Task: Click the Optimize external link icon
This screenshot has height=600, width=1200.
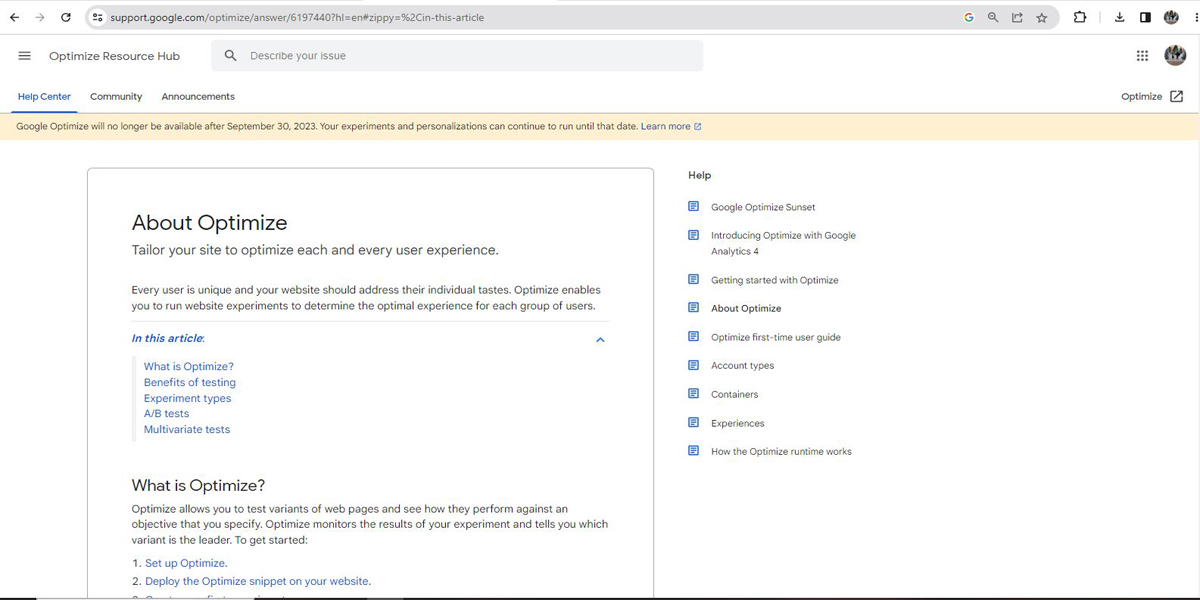Action: pyautogui.click(x=1176, y=97)
